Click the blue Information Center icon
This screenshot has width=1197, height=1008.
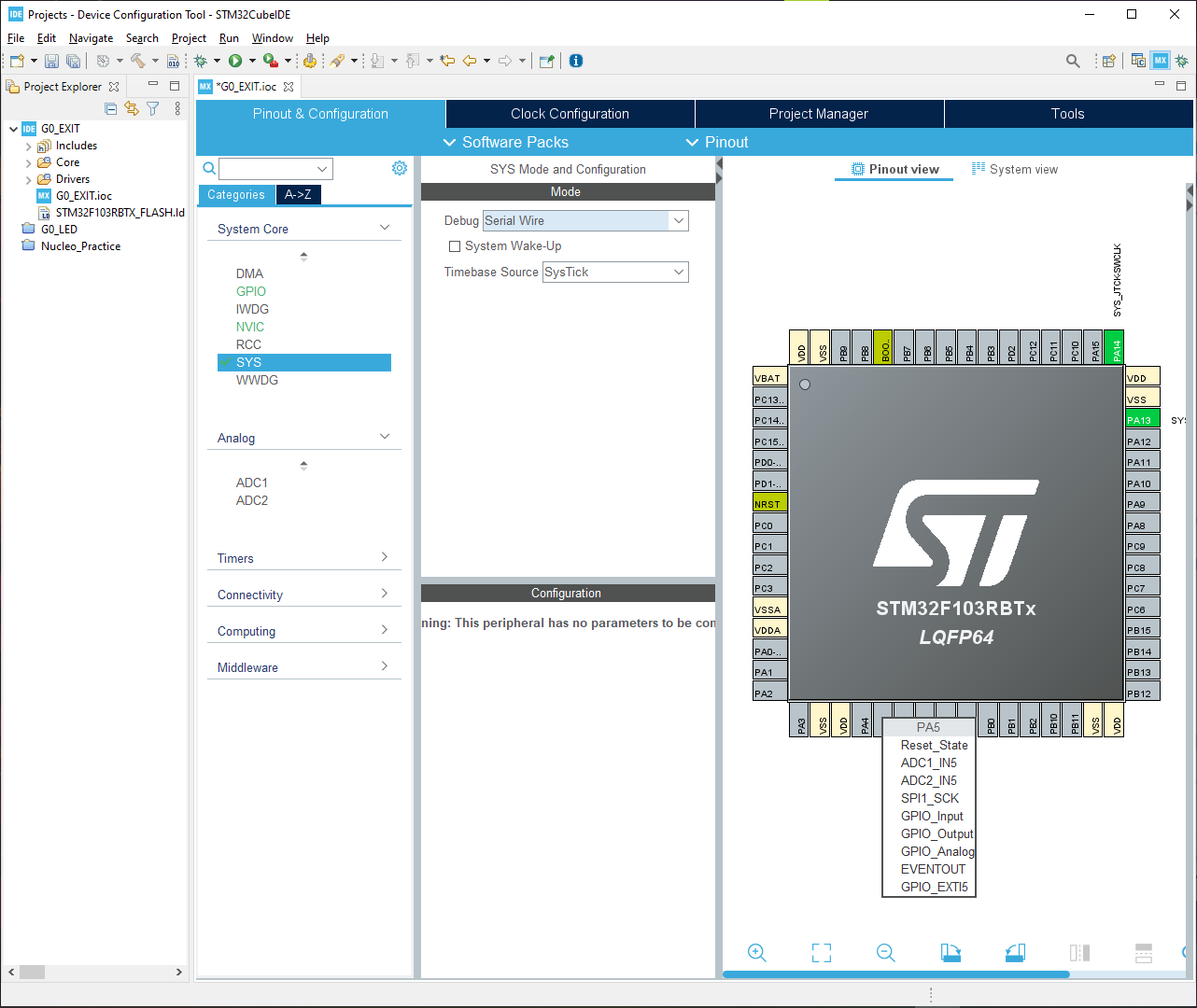576,61
